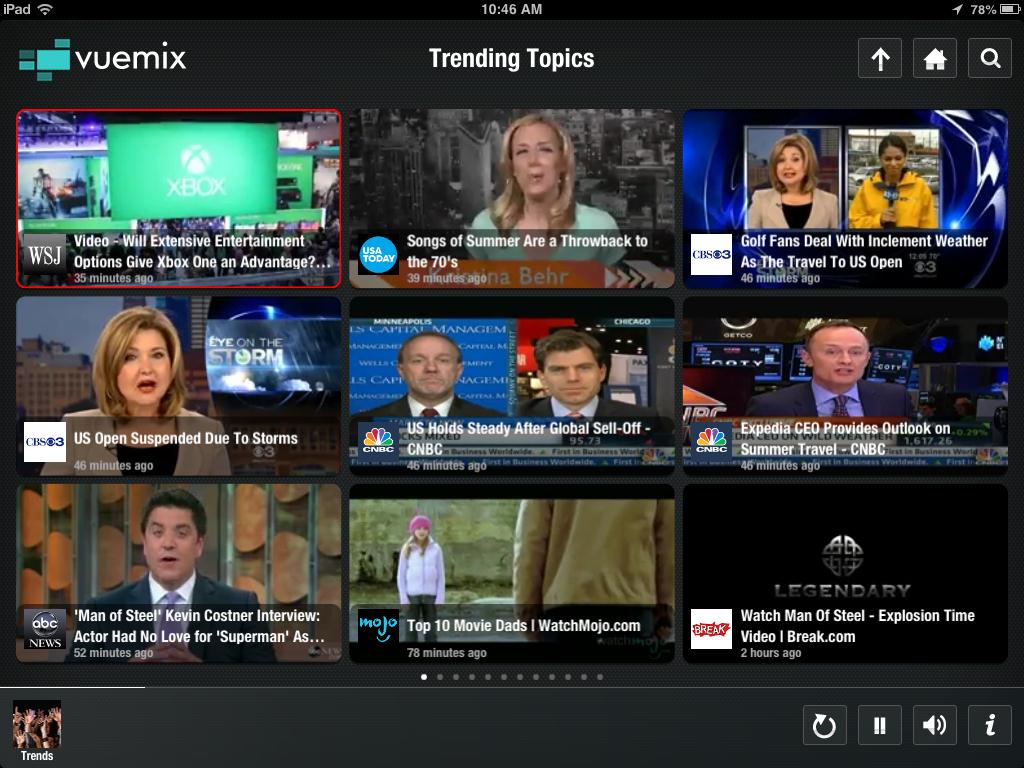Click the WSJ source logo
1024x768 pixels.
(x=45, y=255)
